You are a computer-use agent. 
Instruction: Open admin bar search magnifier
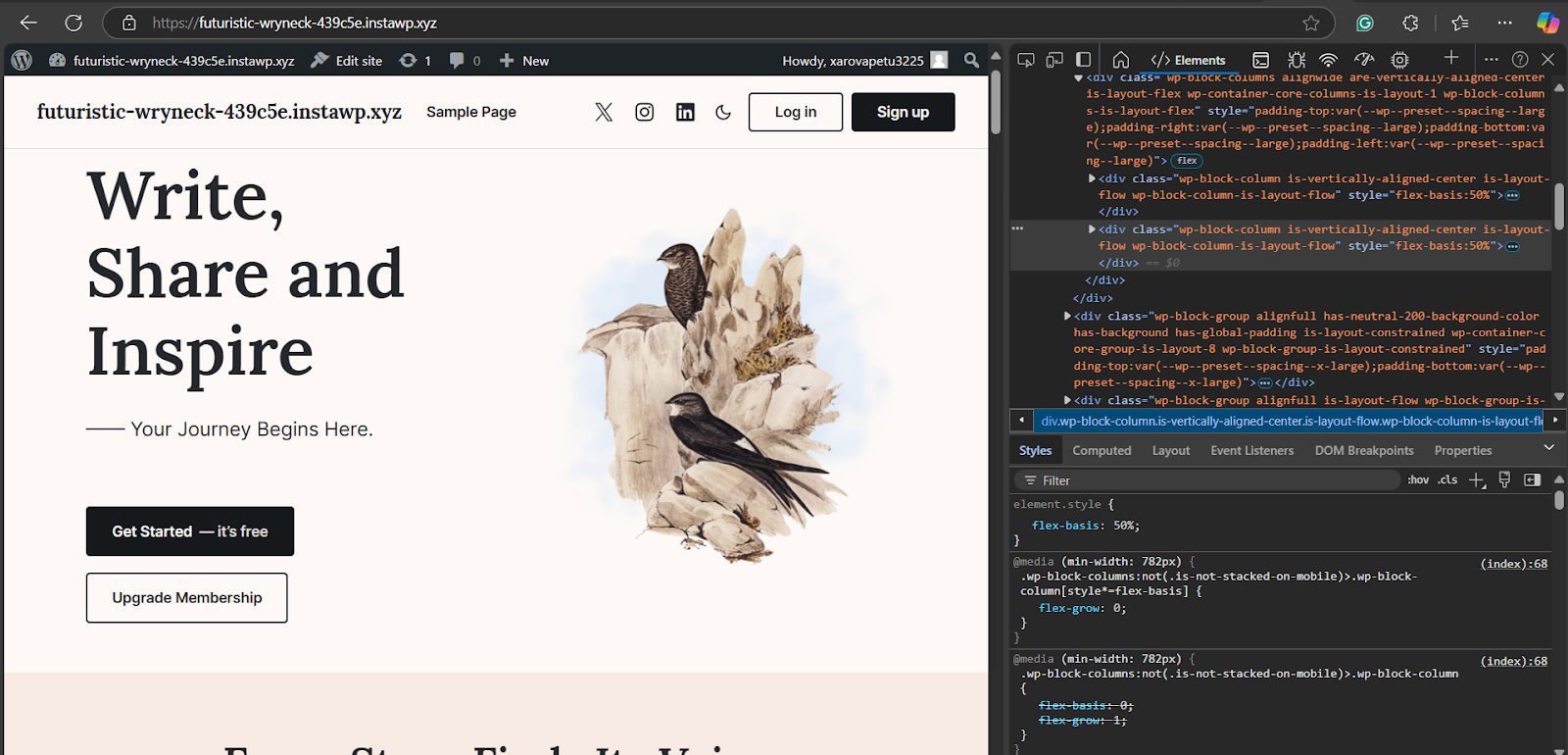click(x=971, y=60)
